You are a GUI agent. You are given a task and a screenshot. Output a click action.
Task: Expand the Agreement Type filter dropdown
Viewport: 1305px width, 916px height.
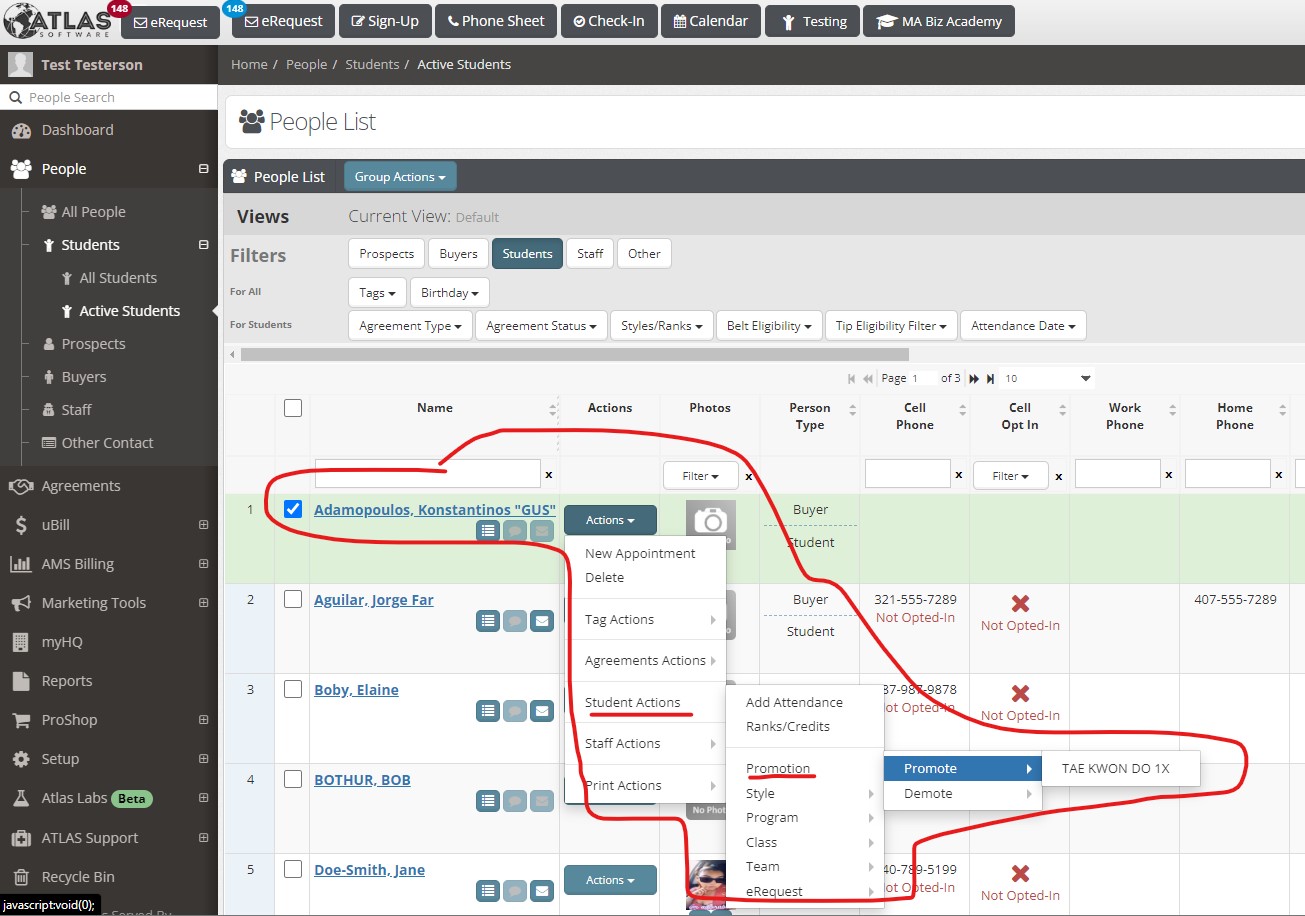410,326
